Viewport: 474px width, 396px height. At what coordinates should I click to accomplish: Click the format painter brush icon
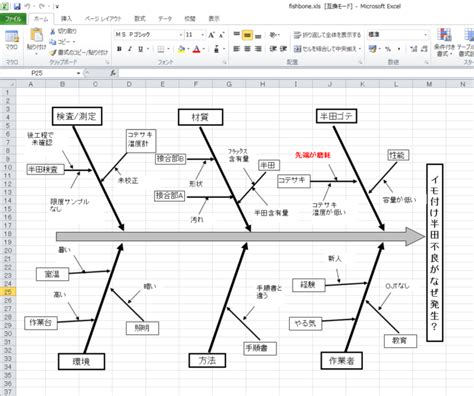pyautogui.click(x=53, y=52)
